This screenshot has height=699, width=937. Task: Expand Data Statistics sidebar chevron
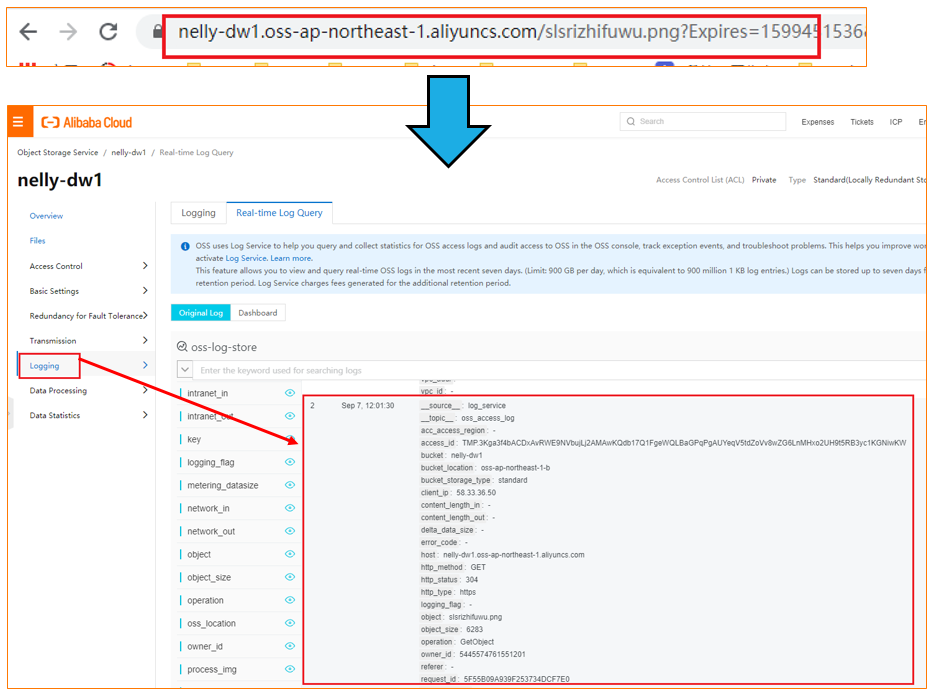145,415
